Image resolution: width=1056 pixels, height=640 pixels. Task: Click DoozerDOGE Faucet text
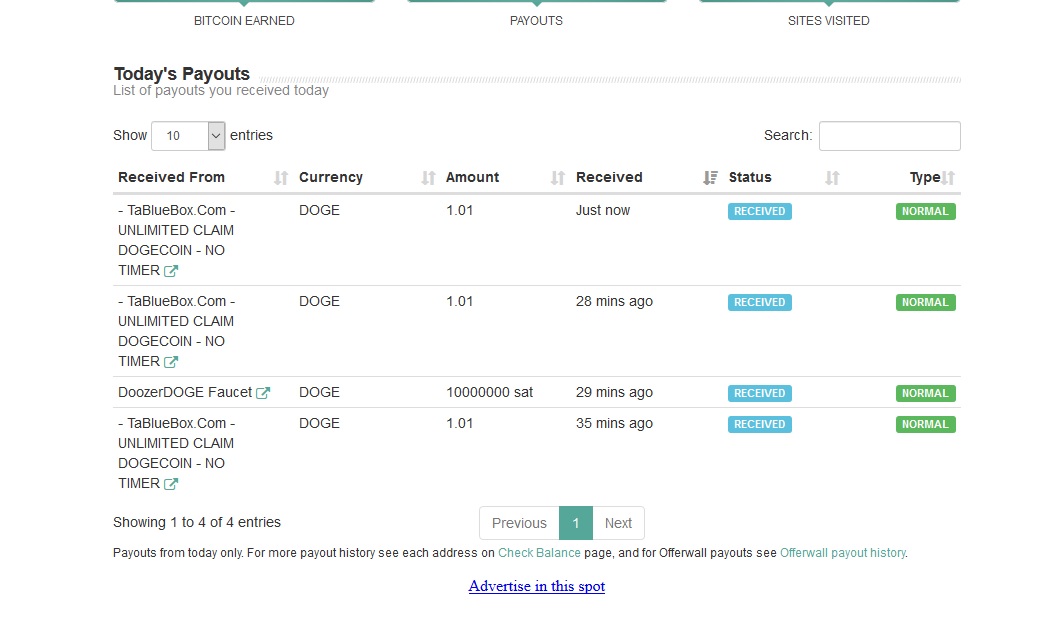pos(185,393)
